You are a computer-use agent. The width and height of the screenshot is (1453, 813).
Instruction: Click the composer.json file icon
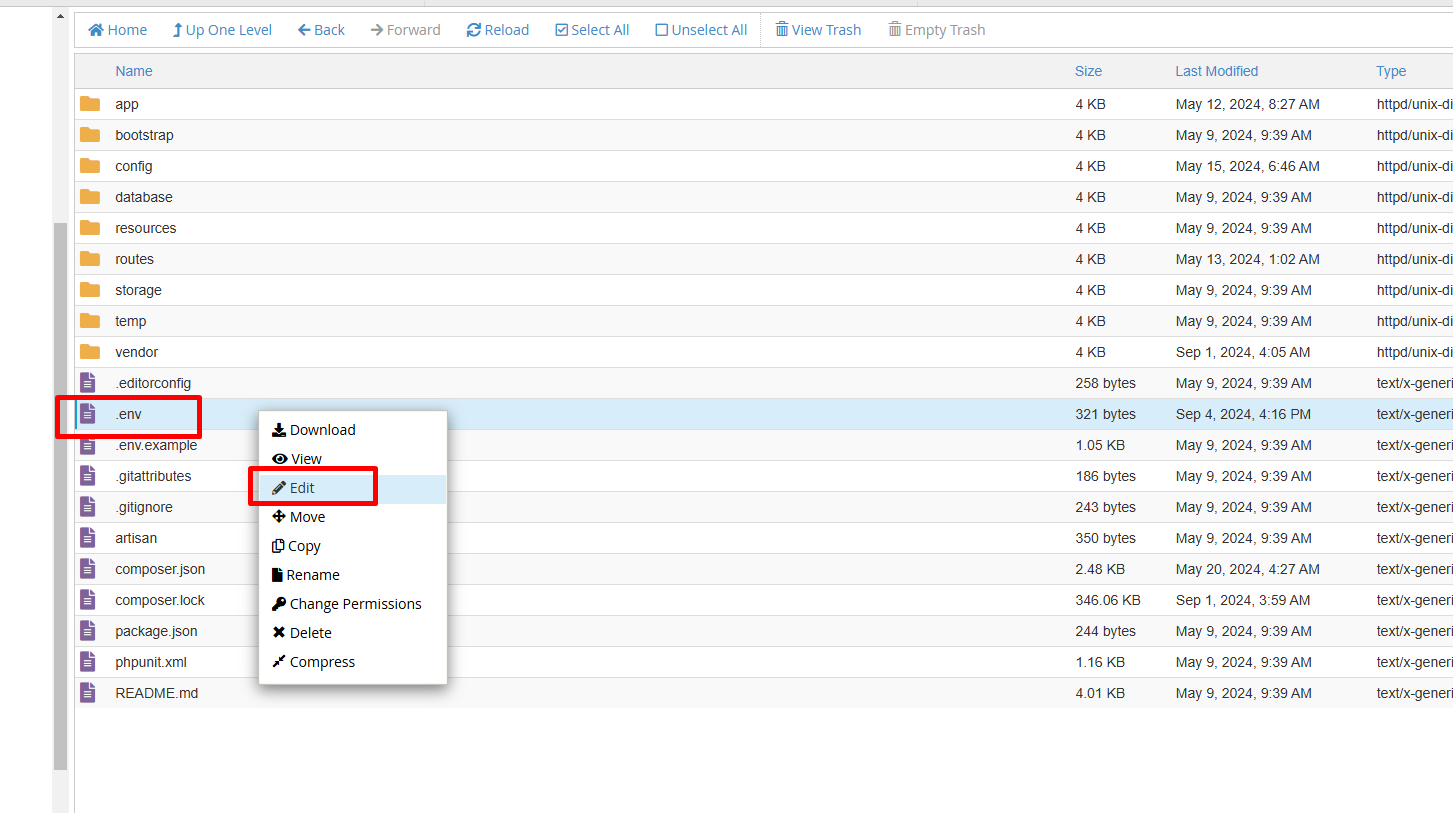tap(88, 569)
